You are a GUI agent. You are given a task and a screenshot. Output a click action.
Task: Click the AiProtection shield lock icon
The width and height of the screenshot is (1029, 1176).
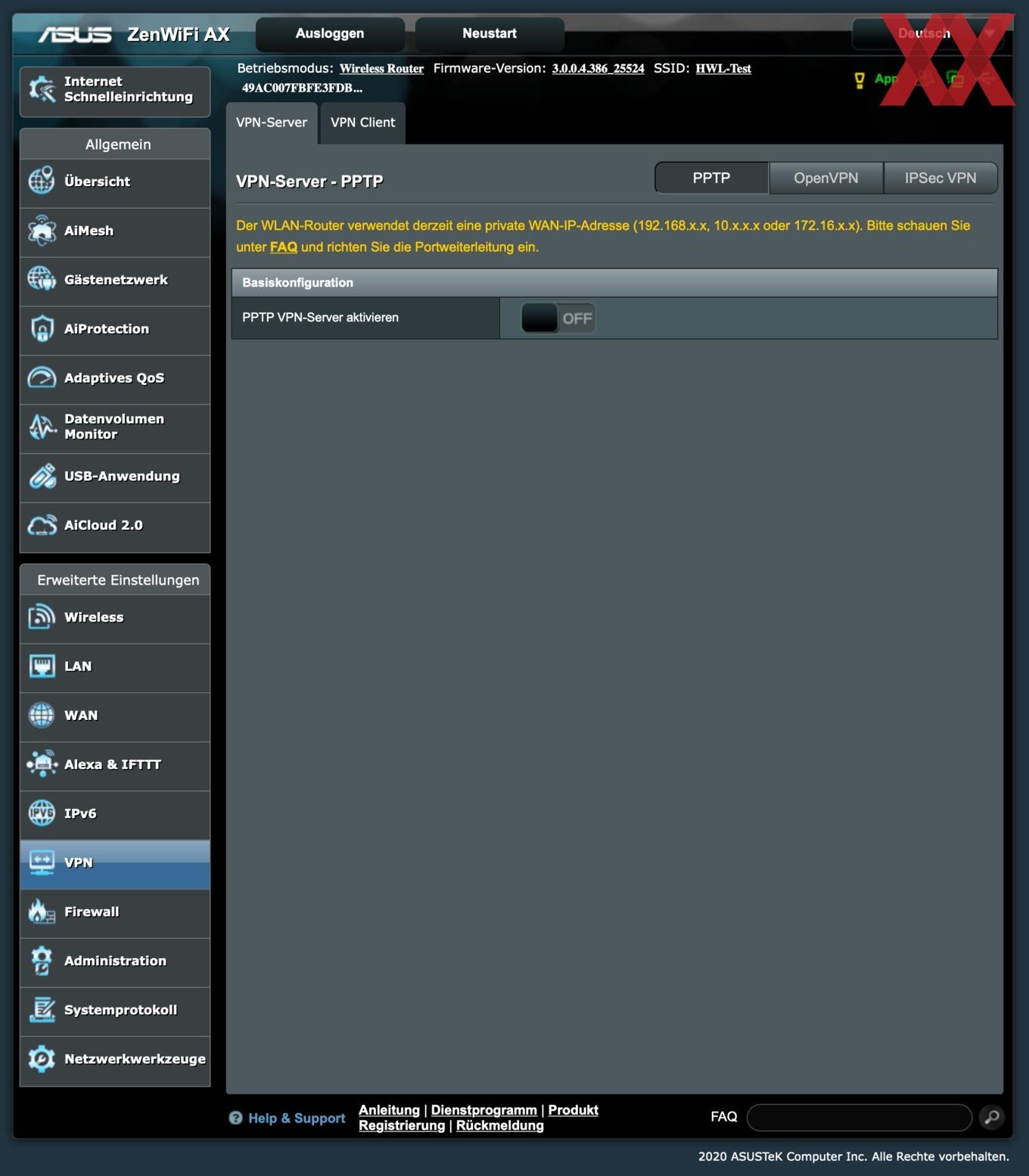[42, 328]
